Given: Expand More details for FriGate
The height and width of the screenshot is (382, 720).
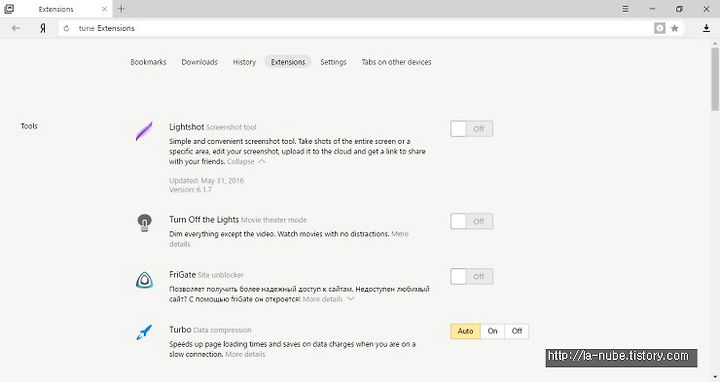Looking at the screenshot, I should pos(328,299).
